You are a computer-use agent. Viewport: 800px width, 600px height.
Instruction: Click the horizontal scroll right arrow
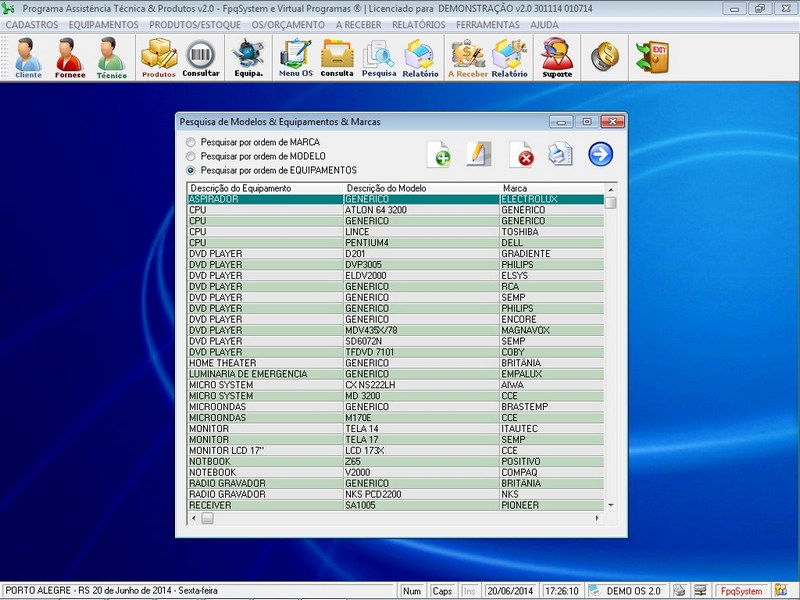[x=597, y=518]
